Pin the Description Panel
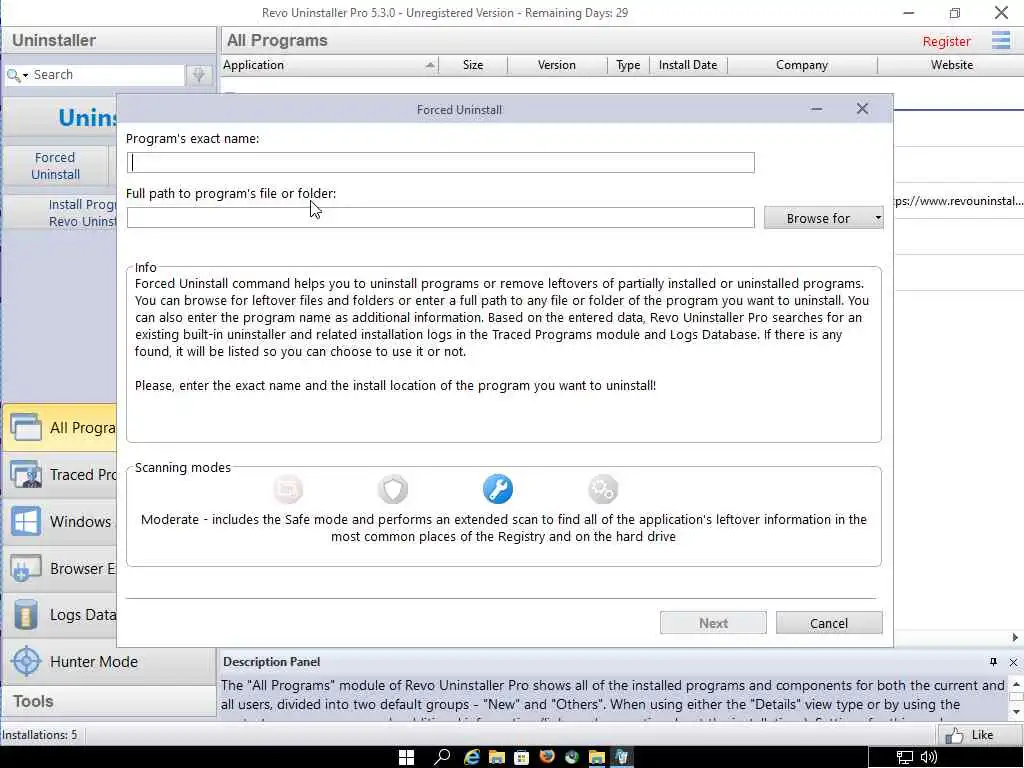This screenshot has width=1024, height=768. point(993,662)
